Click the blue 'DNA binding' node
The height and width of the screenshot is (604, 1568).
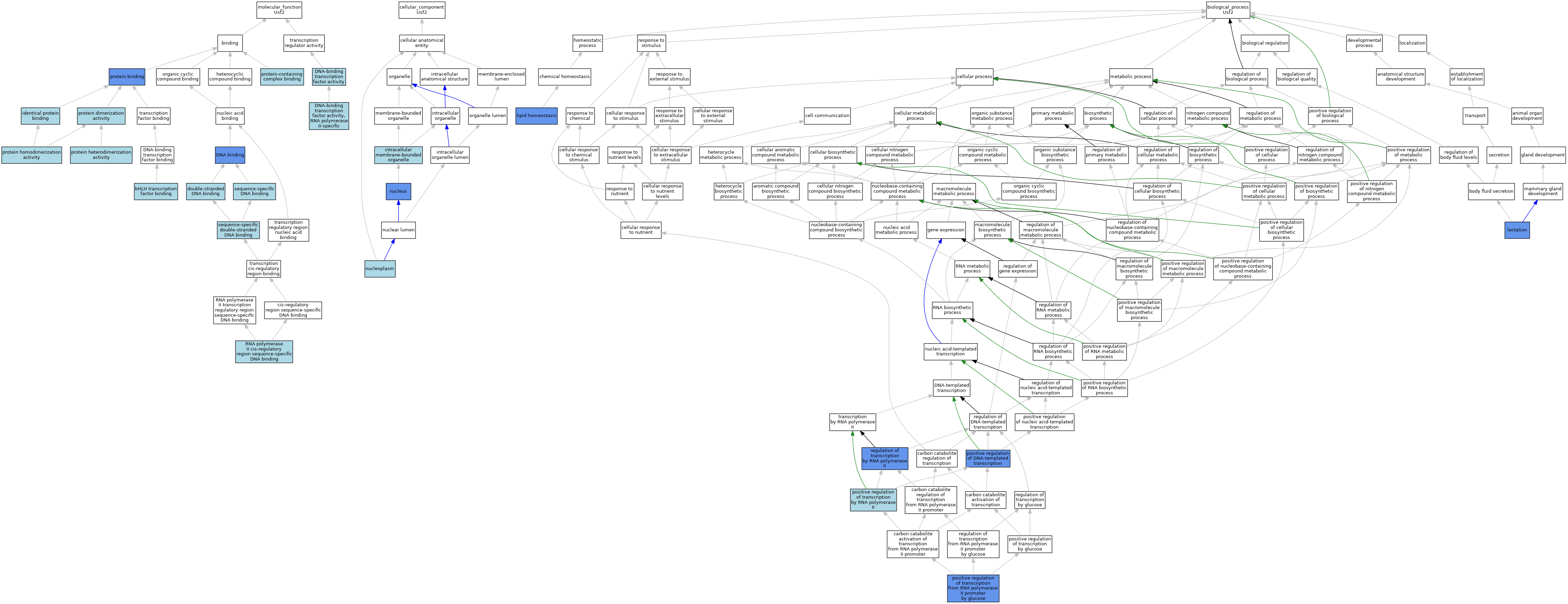(x=230, y=155)
